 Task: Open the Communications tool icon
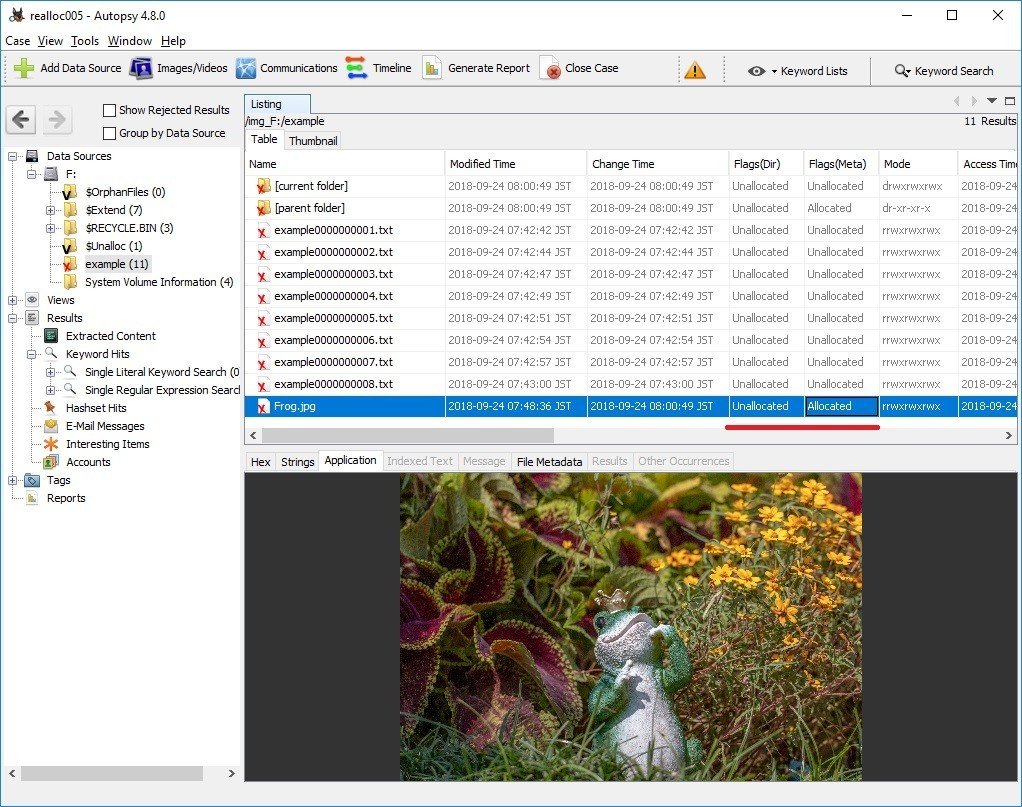point(246,68)
